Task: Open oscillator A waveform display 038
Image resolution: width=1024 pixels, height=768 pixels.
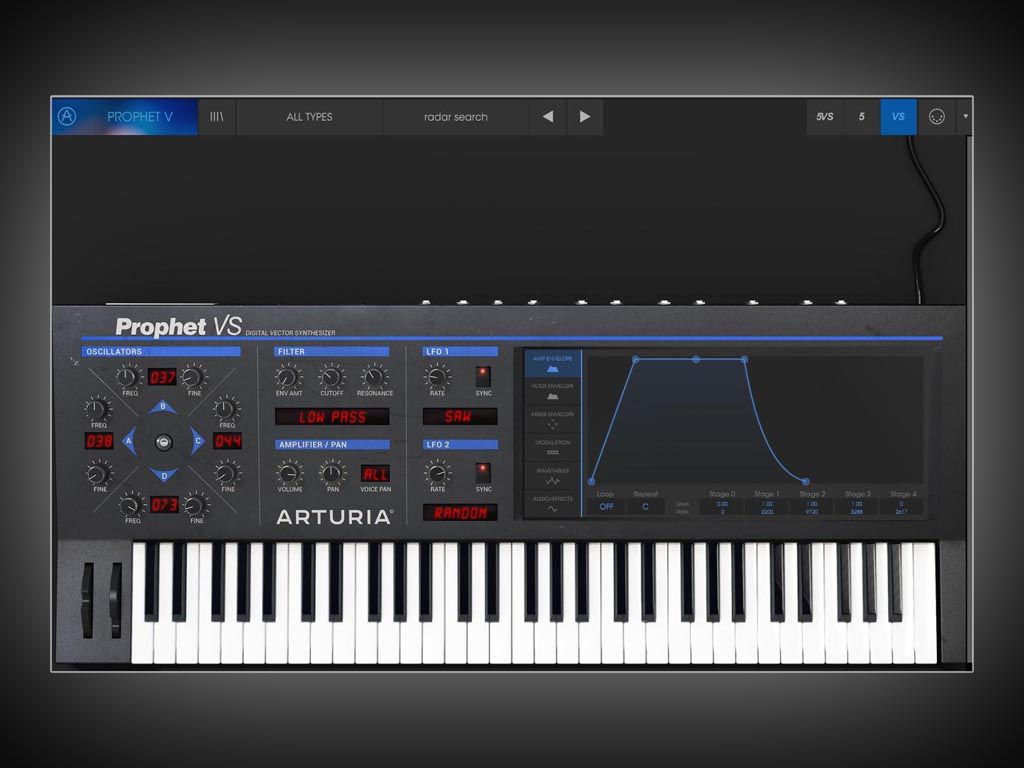Action: [x=99, y=441]
